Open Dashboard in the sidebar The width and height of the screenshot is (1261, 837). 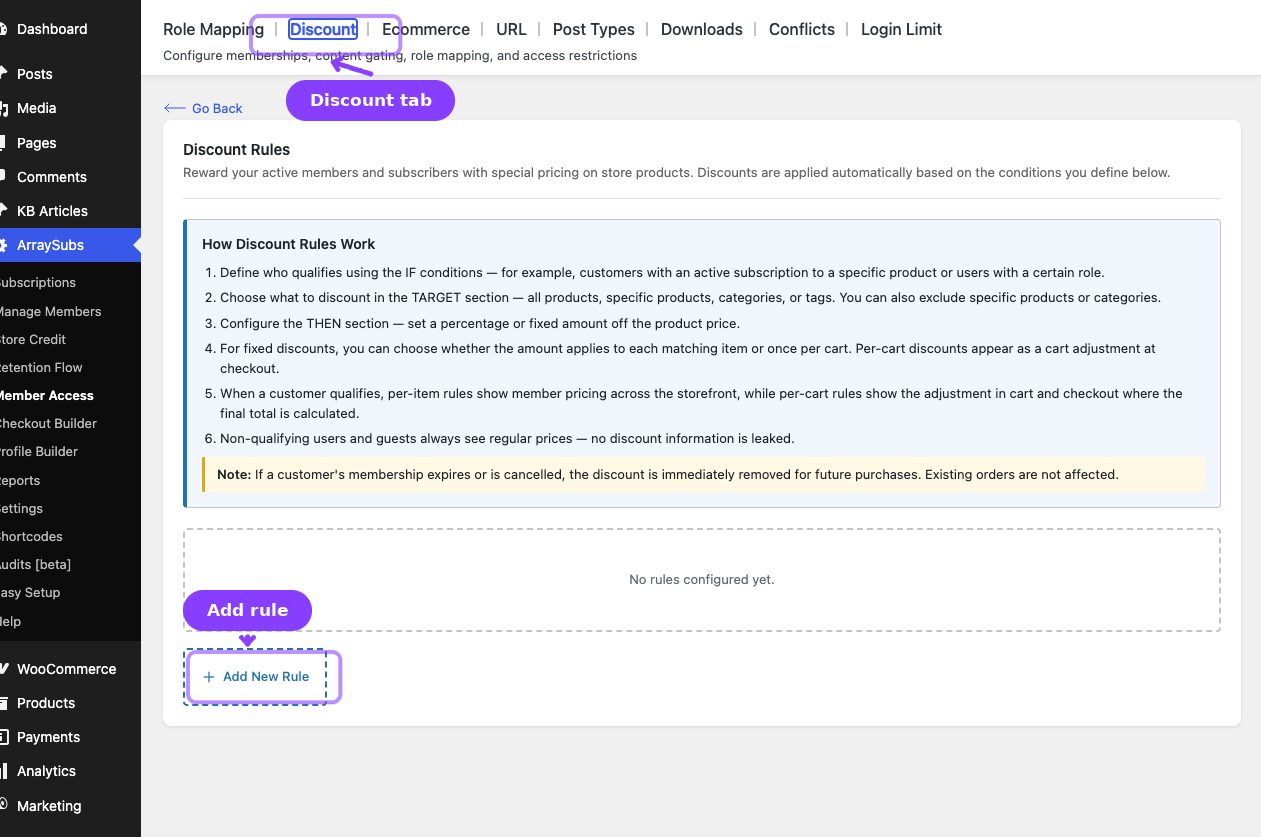(70, 29)
